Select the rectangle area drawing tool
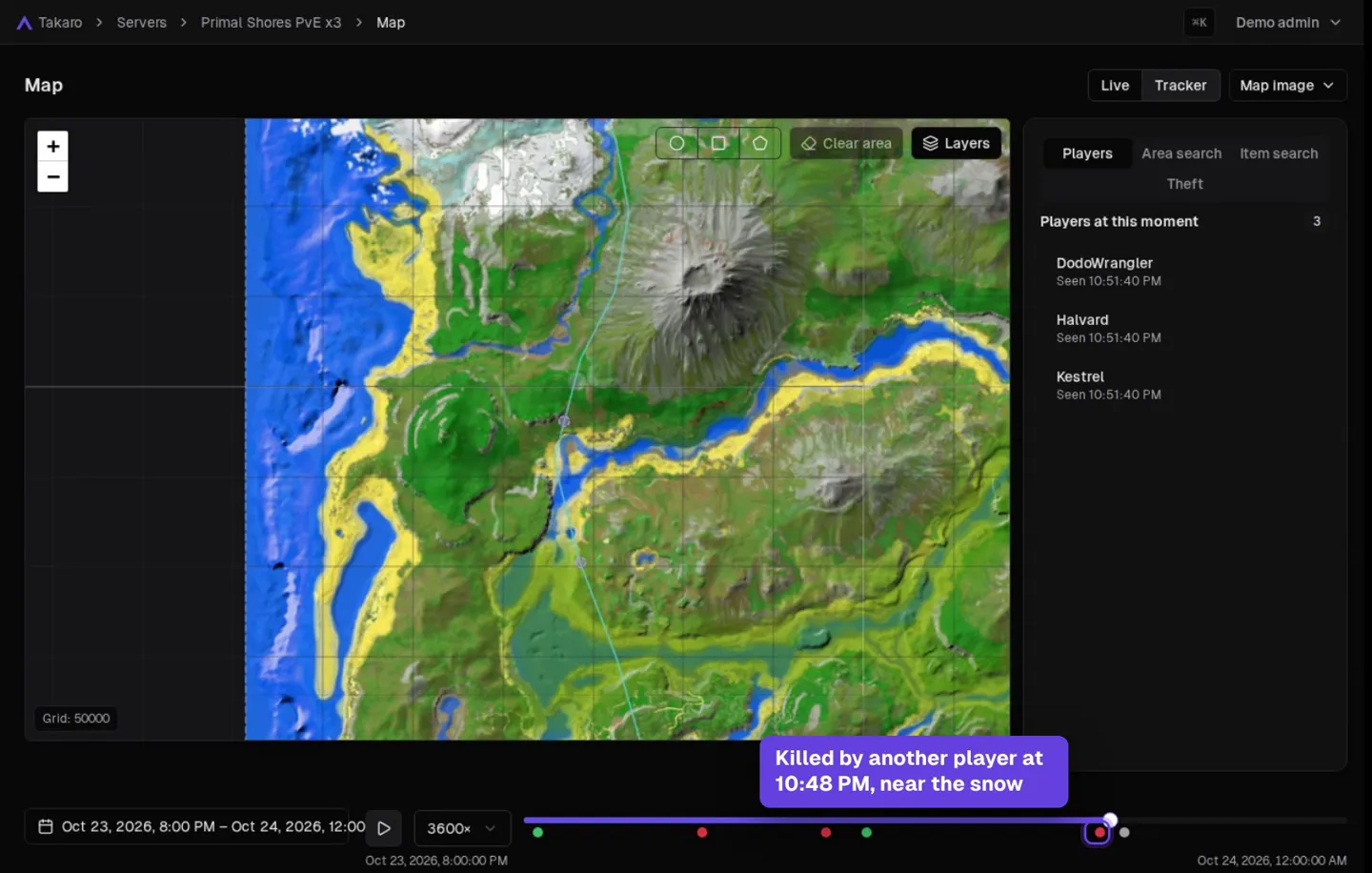Viewport: 1372px width, 873px height. [718, 143]
